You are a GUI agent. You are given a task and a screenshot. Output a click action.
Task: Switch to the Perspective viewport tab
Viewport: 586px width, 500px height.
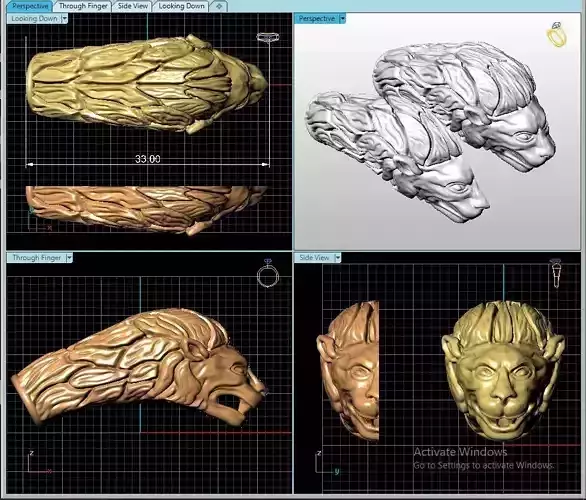[x=30, y=6]
